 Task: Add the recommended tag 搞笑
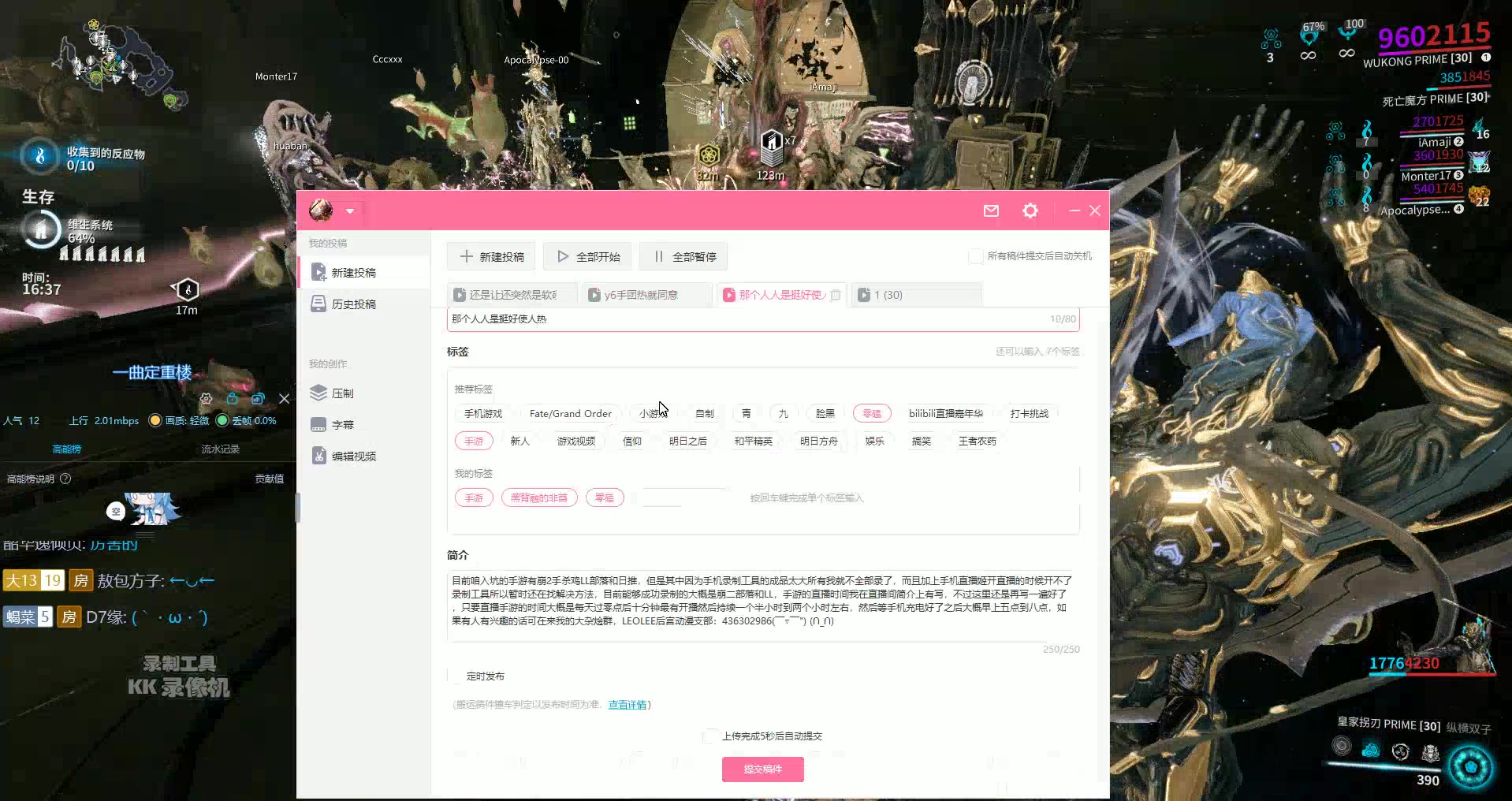point(922,441)
